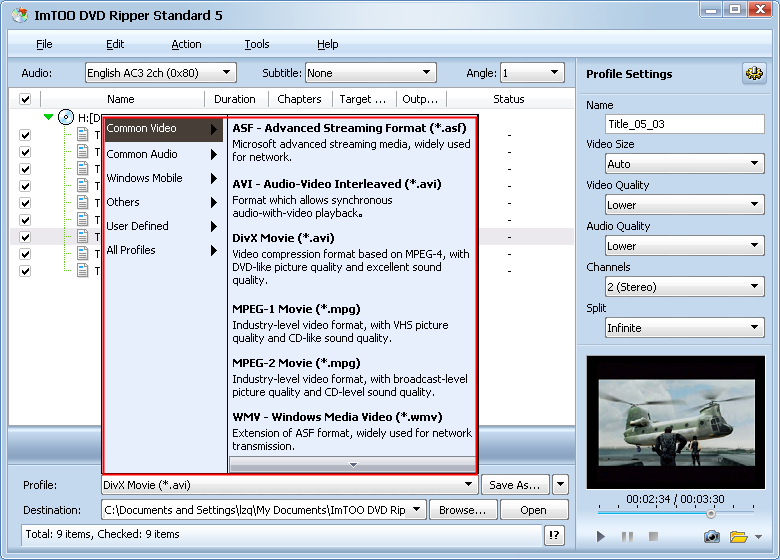
Task: Open the Action menu
Action: 186,44
